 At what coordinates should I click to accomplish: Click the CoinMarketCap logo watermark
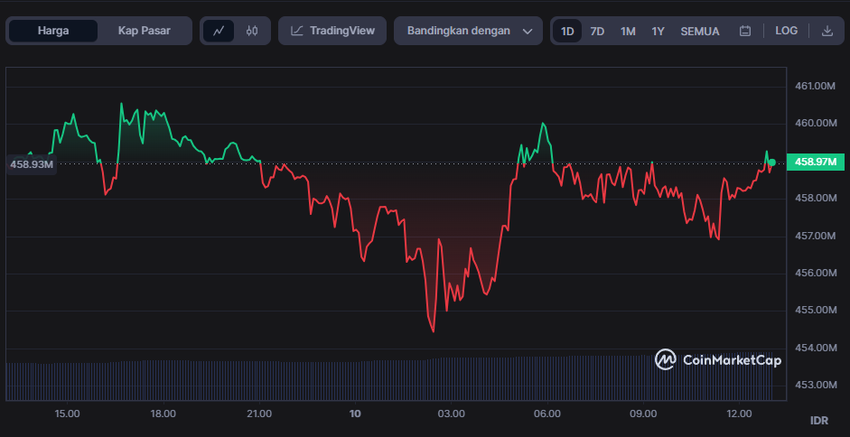717,360
